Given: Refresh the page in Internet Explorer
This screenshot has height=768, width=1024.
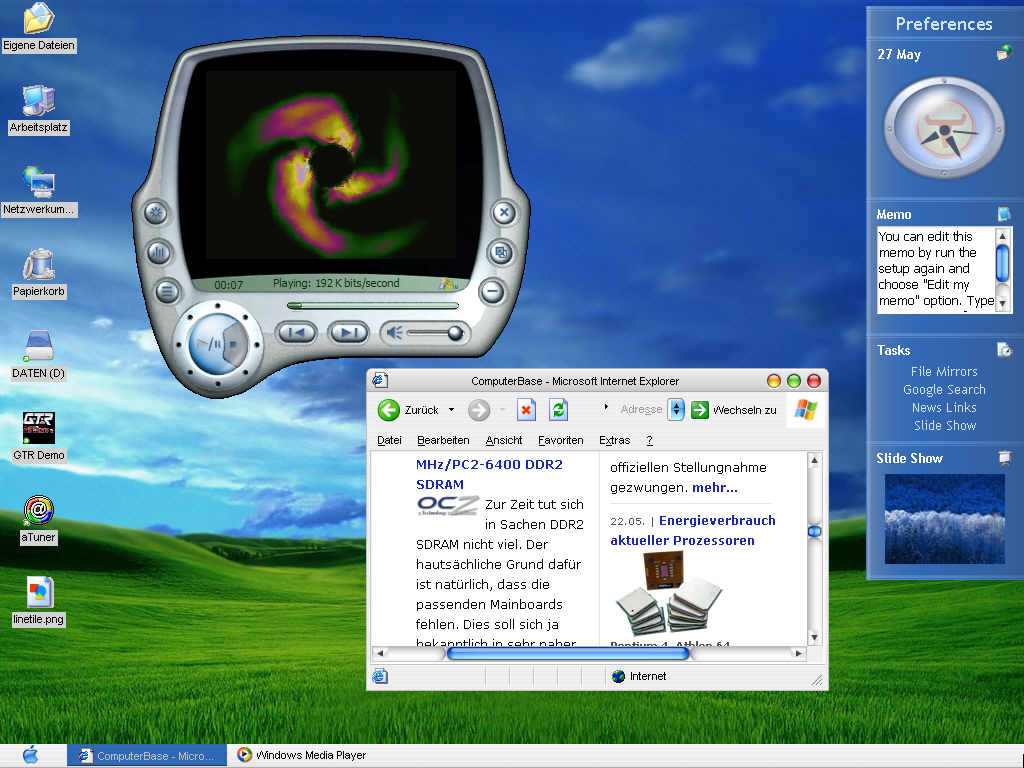Looking at the screenshot, I should point(558,410).
